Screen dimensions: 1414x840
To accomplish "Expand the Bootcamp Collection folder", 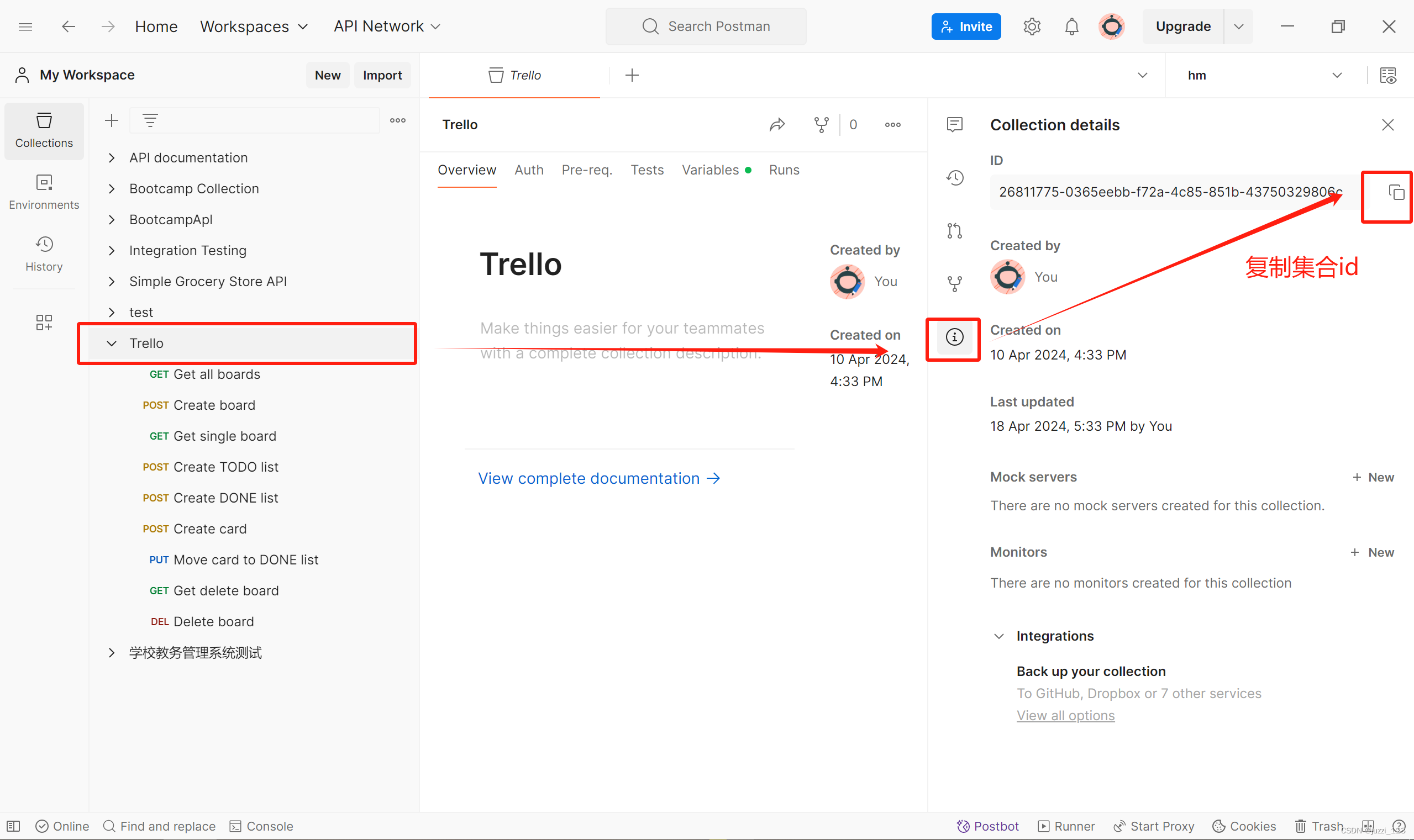I will (112, 189).
